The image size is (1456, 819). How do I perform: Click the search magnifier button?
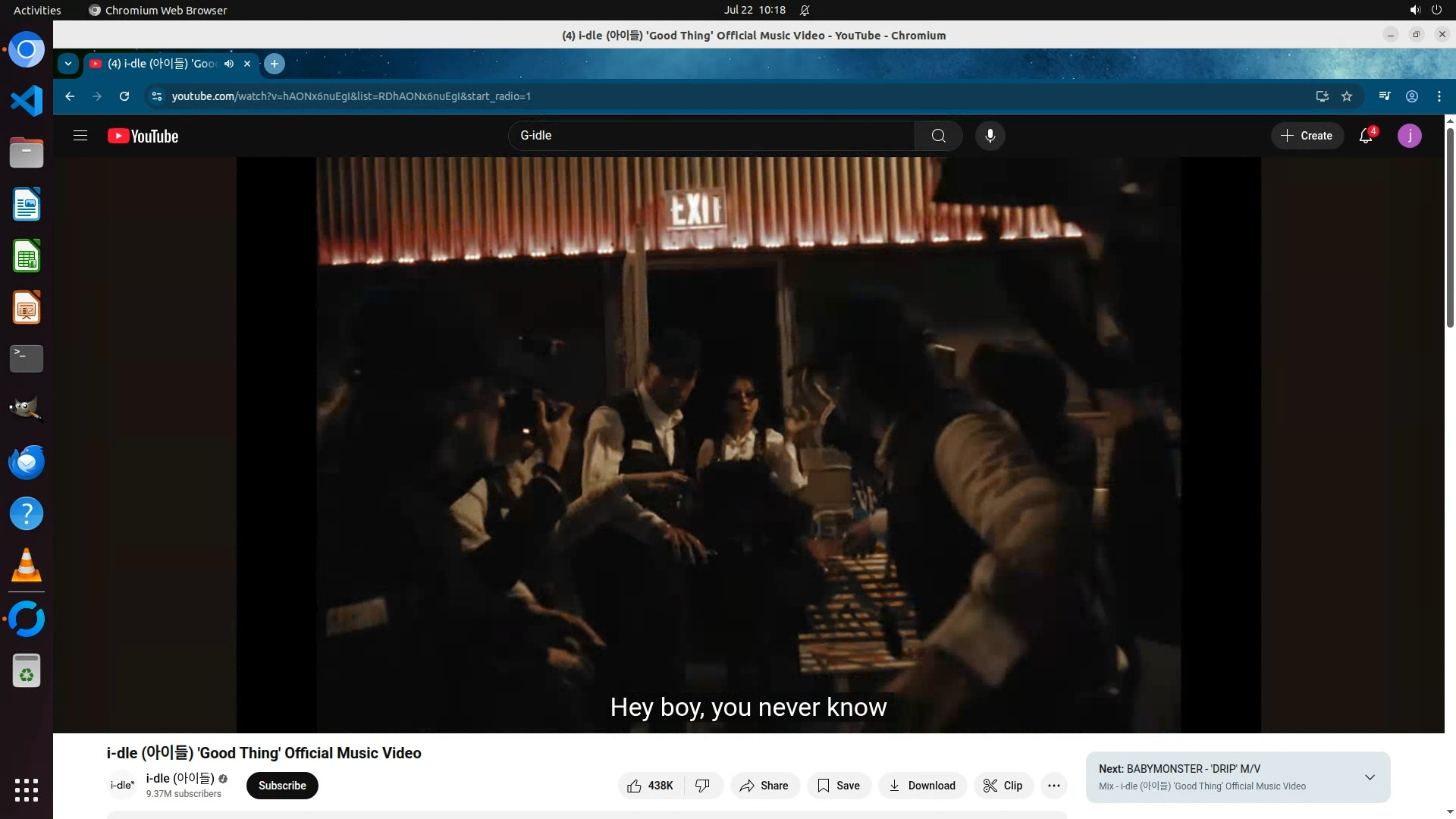pos(938,136)
